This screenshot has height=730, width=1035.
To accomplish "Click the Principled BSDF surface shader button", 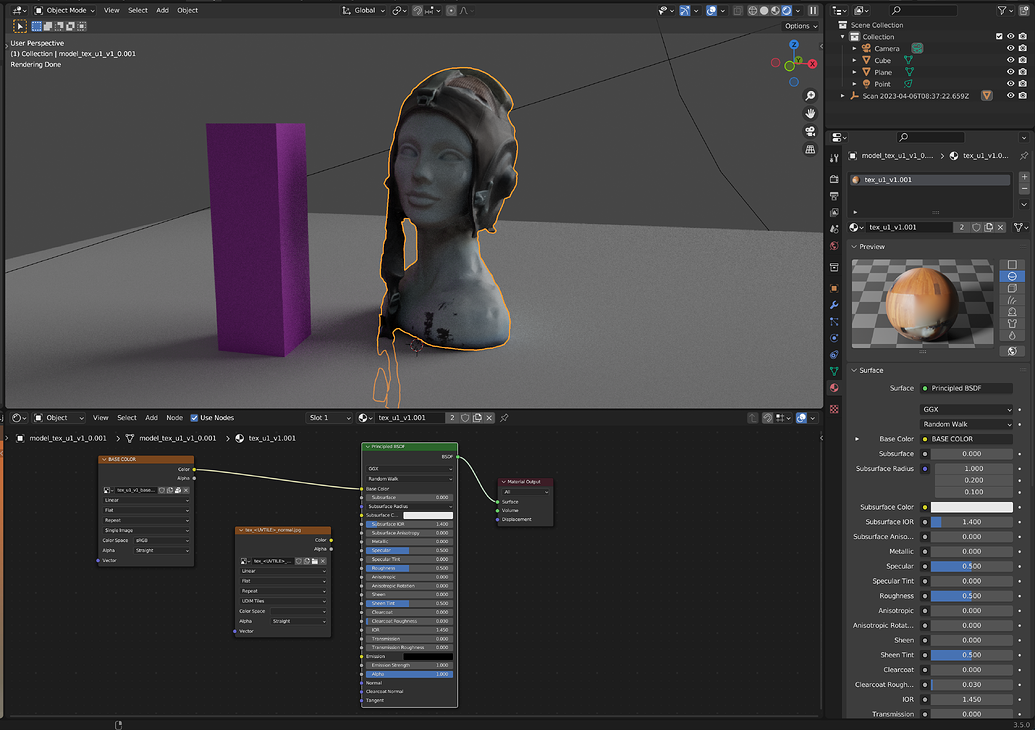I will coord(966,388).
